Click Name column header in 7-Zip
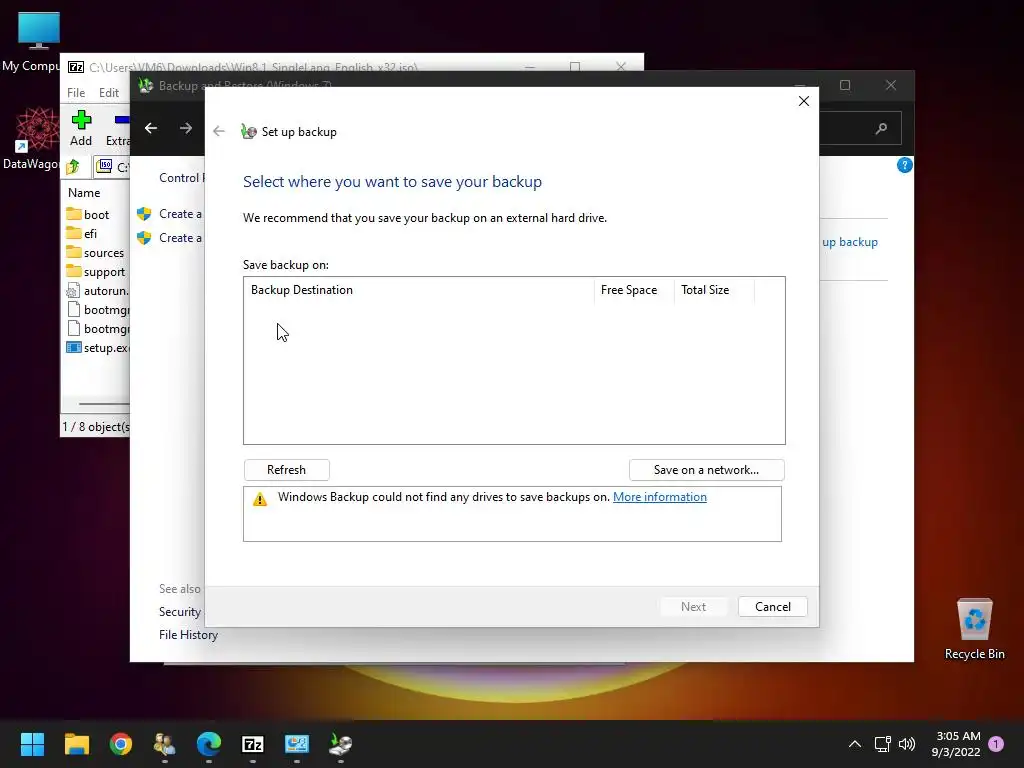1024x768 pixels. click(84, 193)
